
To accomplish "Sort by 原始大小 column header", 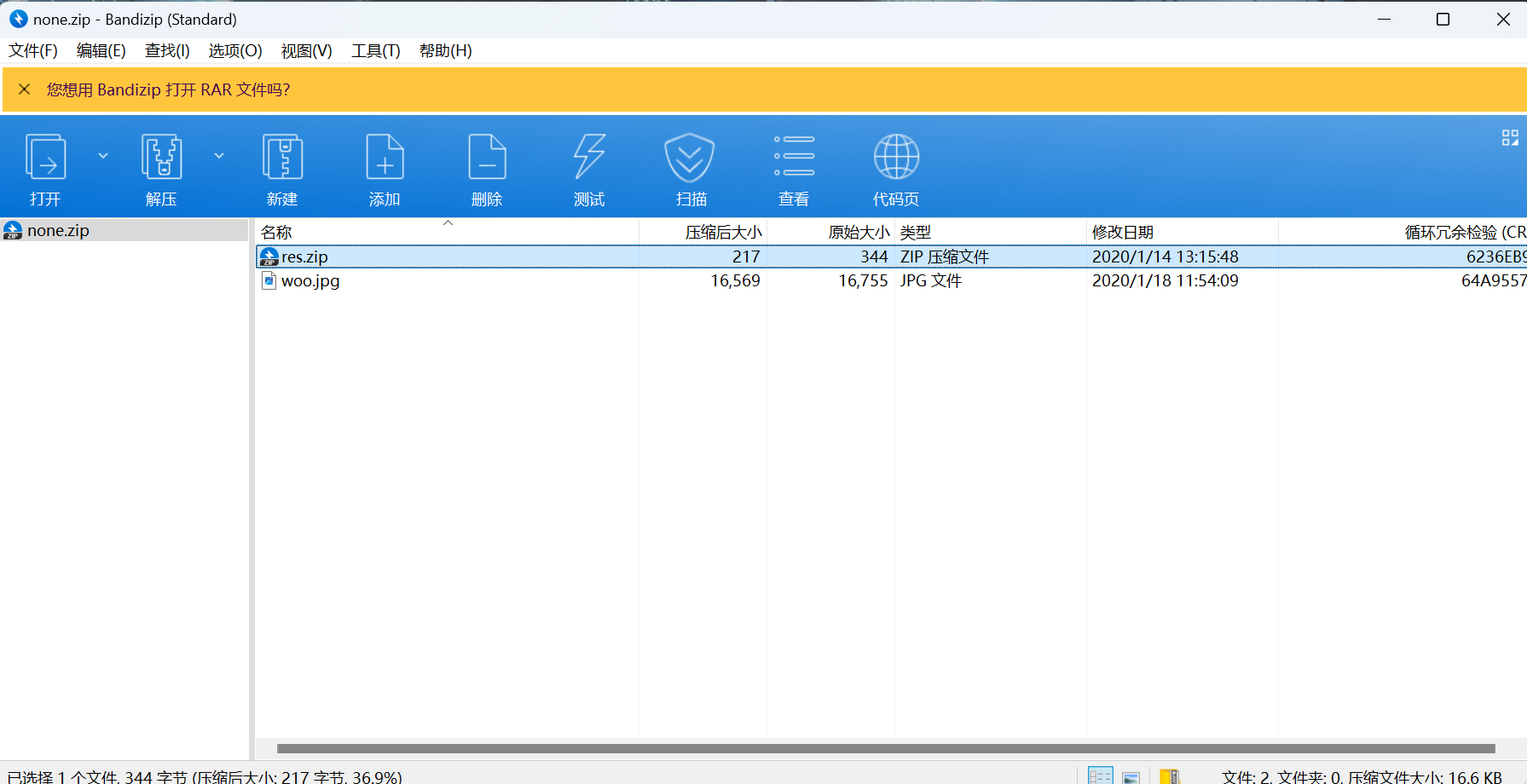I will coord(830,232).
